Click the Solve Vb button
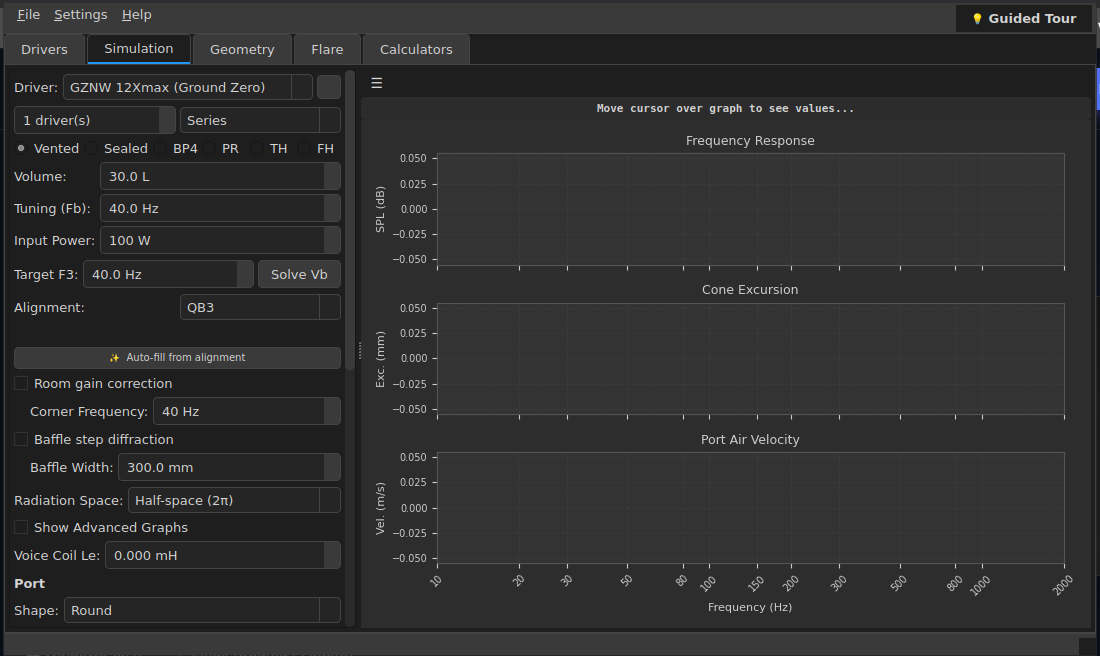Screen dimensions: 1100x656 pyautogui.click(x=300, y=274)
